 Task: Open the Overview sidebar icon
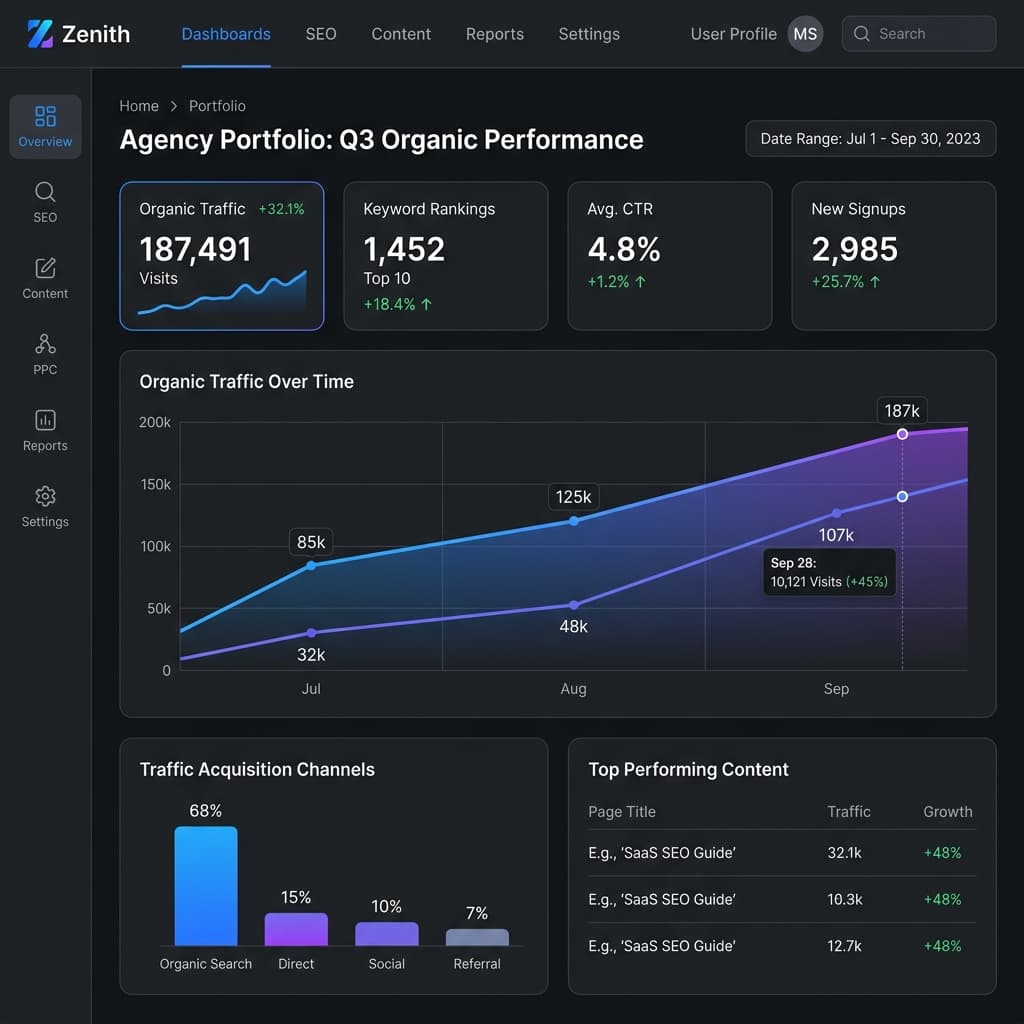tap(45, 116)
